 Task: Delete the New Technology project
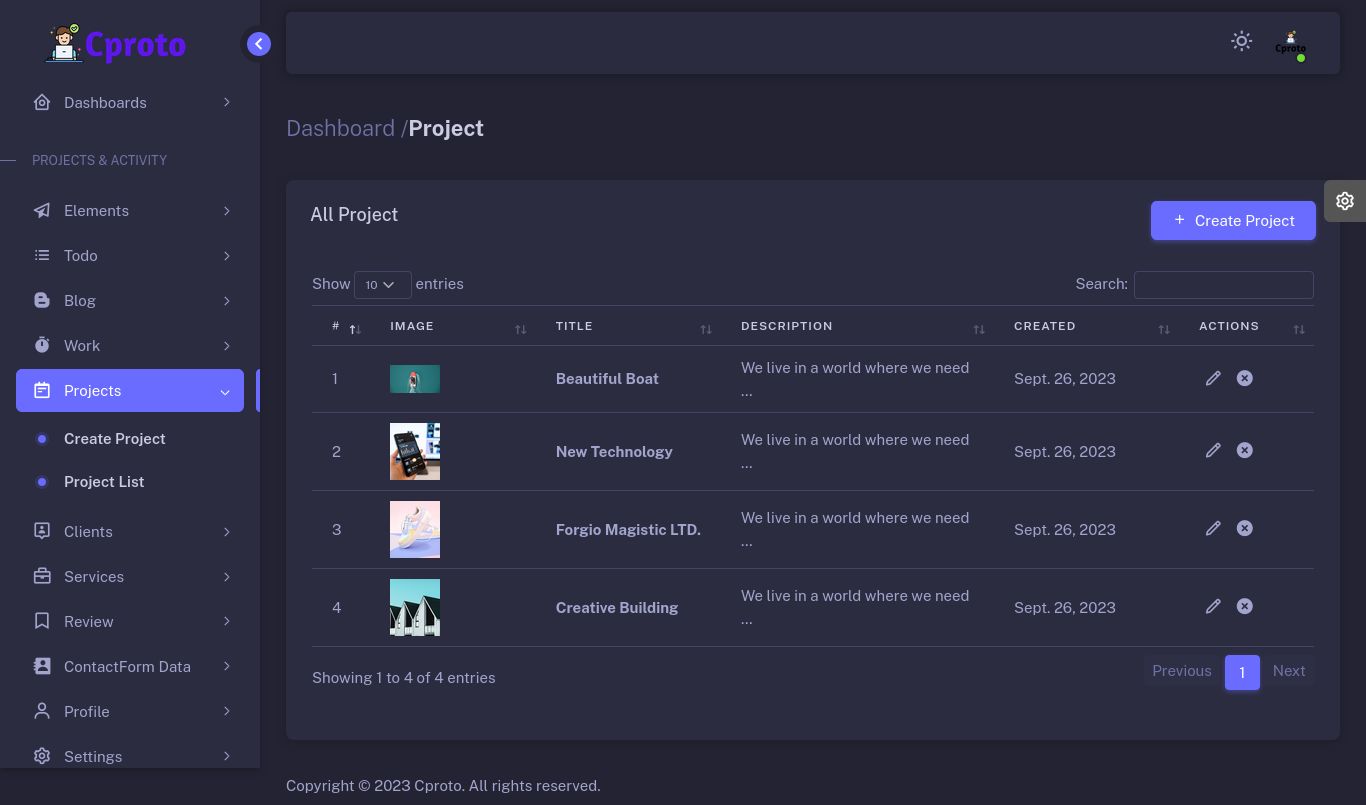click(1244, 450)
